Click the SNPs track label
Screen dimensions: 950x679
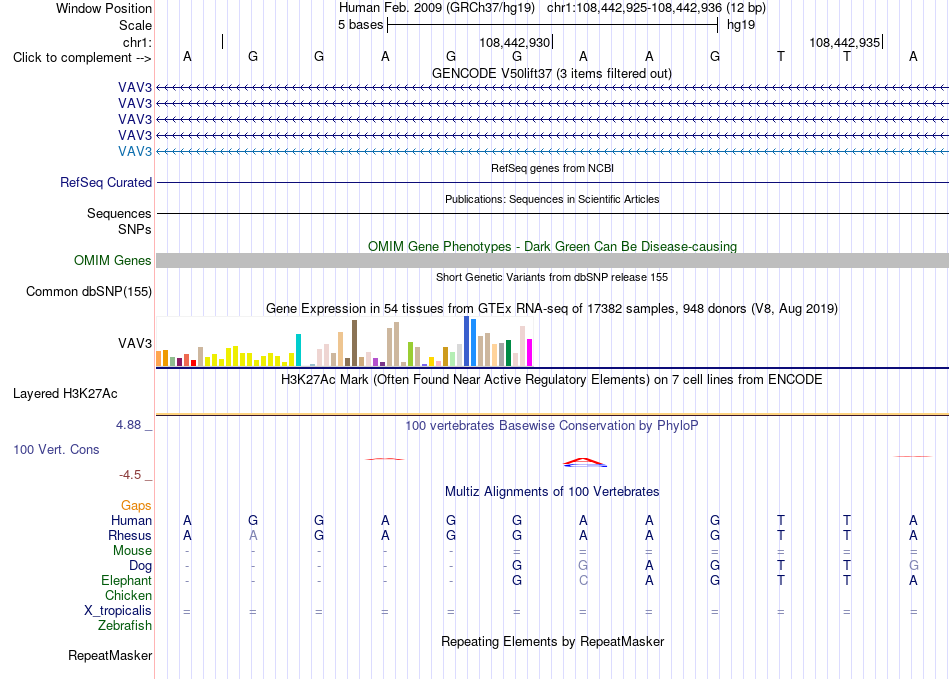point(135,230)
